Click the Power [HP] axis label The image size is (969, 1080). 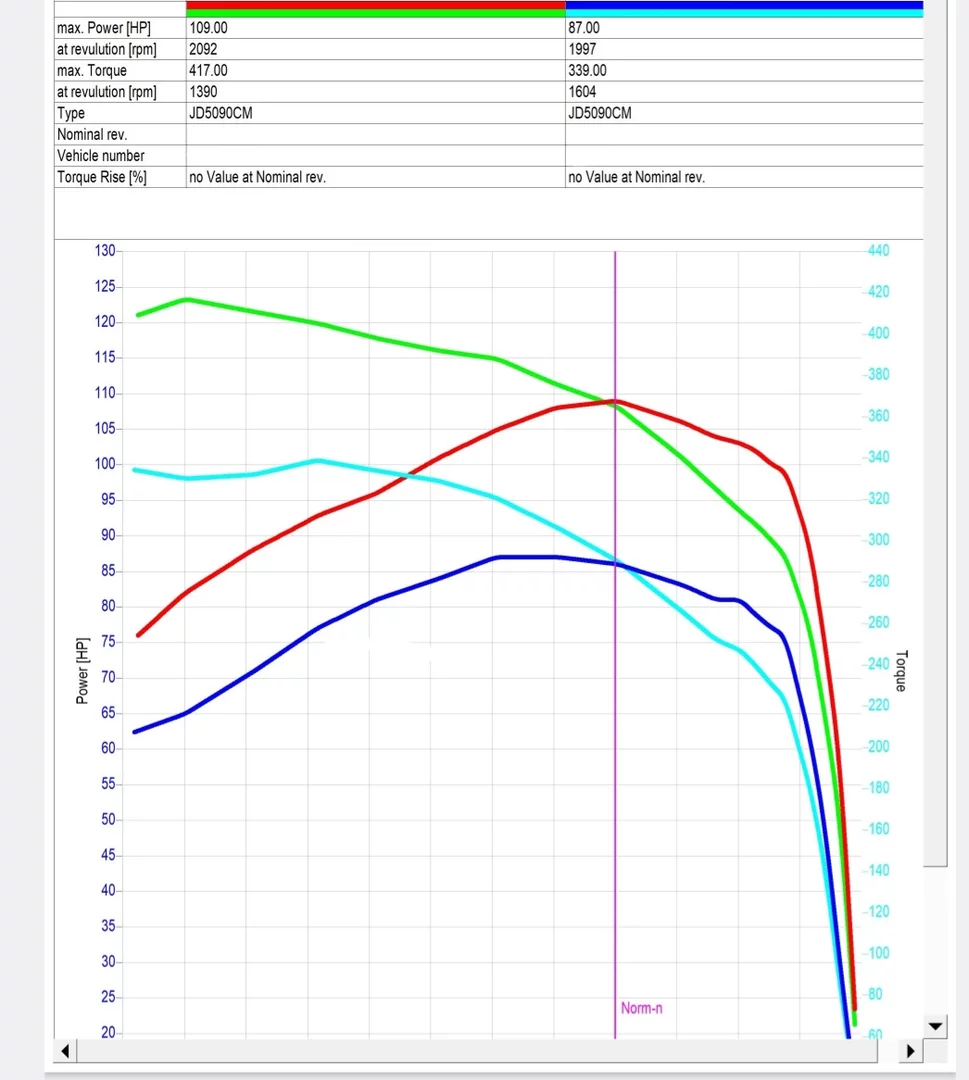pyautogui.click(x=83, y=670)
